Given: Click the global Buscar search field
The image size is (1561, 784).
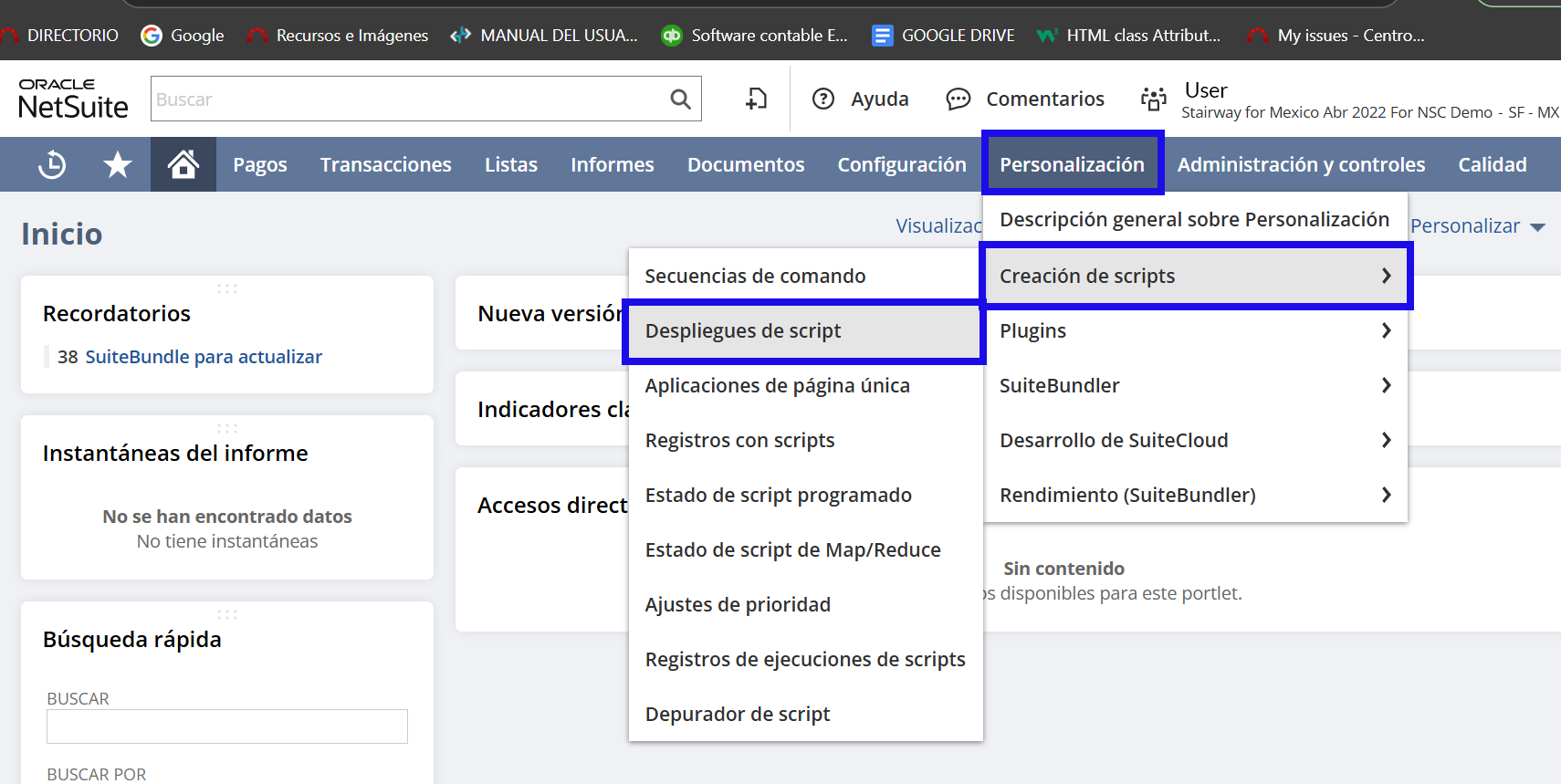Looking at the screenshot, I should coord(406,99).
